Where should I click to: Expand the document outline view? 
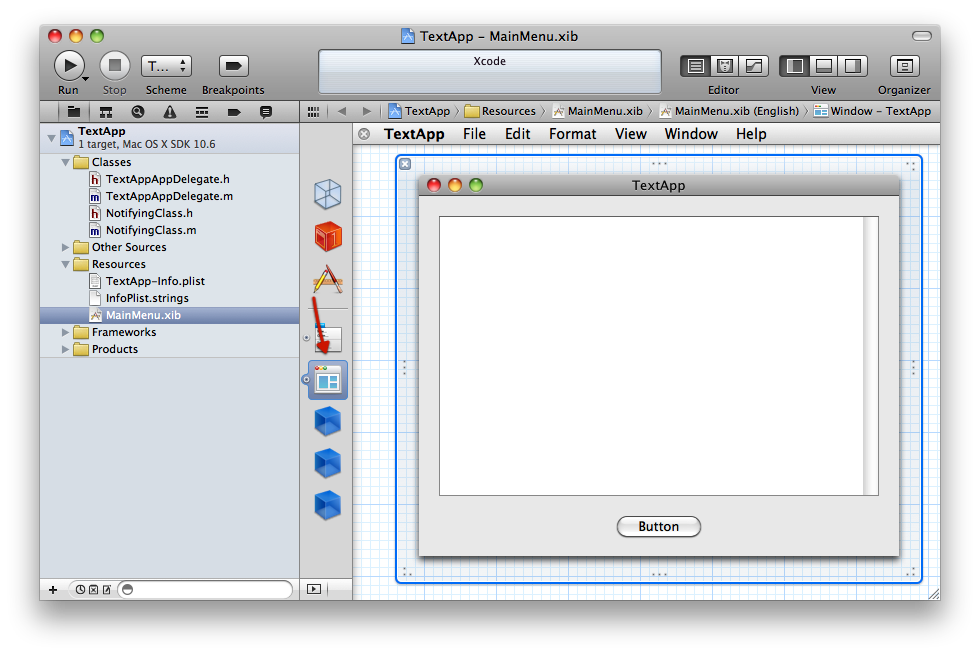314,589
